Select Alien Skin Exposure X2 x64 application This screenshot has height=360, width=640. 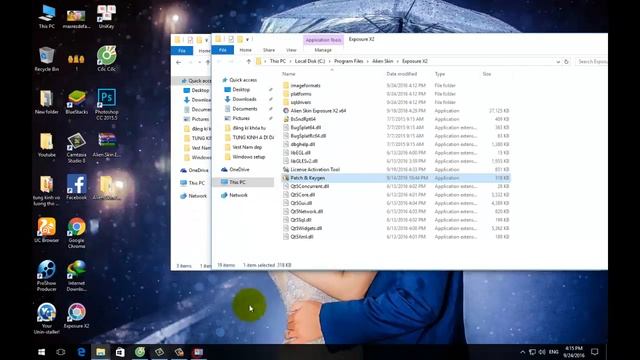318,111
